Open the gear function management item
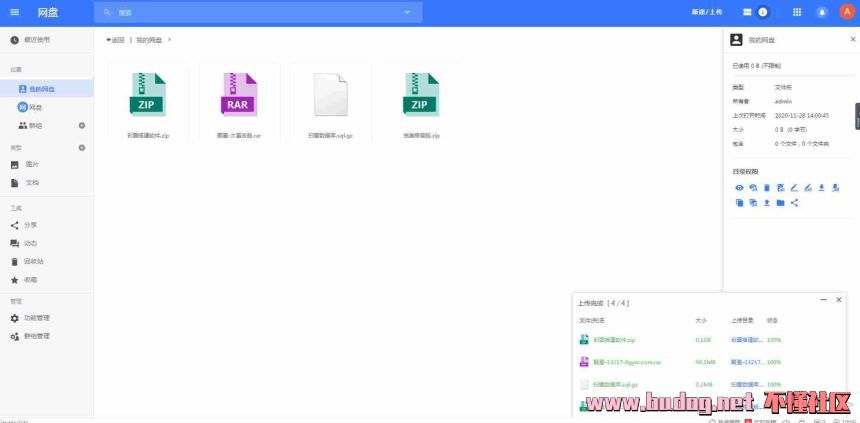This screenshot has width=860, height=423. click(30, 318)
